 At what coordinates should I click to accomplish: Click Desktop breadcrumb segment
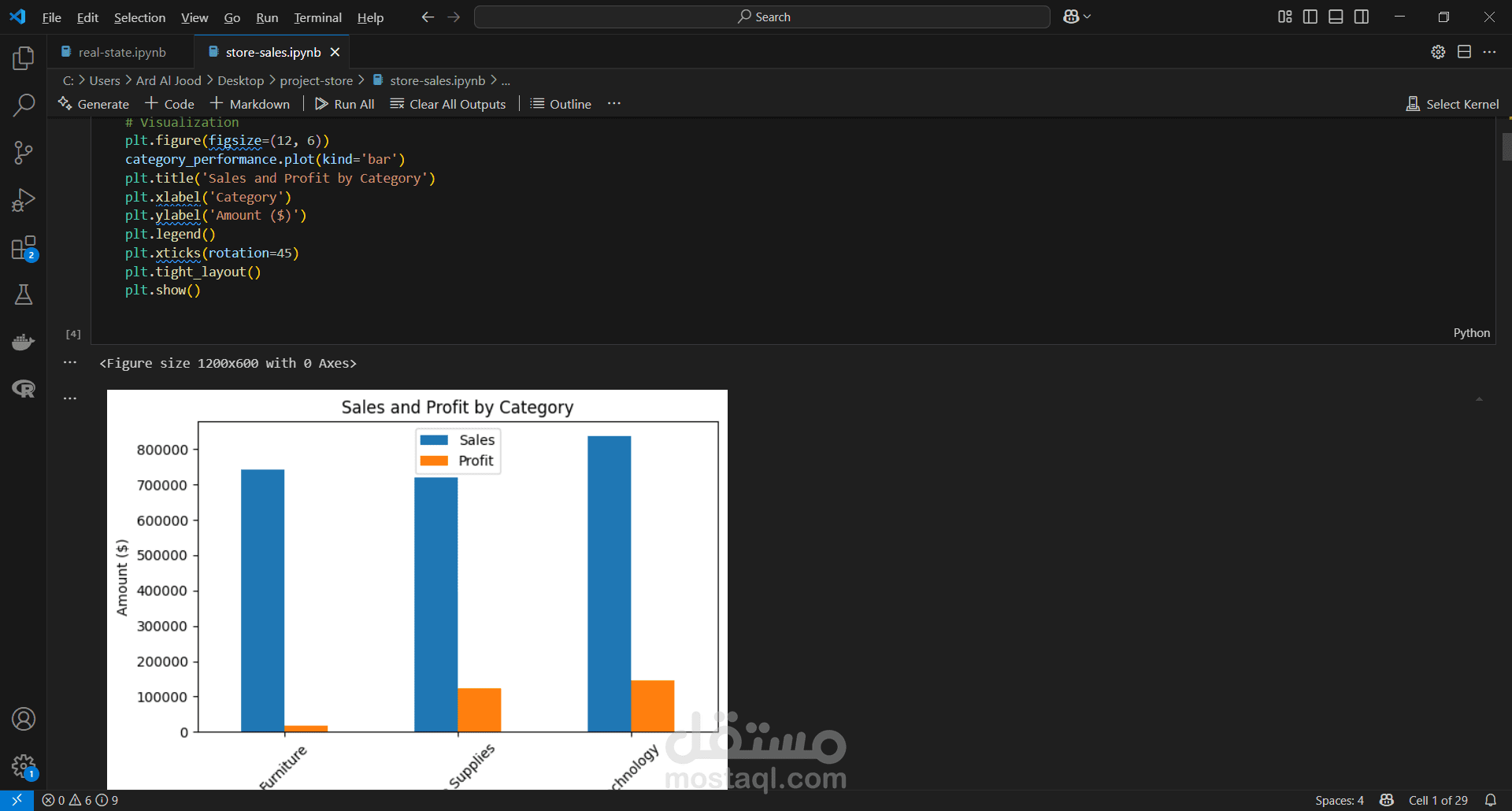pos(240,80)
